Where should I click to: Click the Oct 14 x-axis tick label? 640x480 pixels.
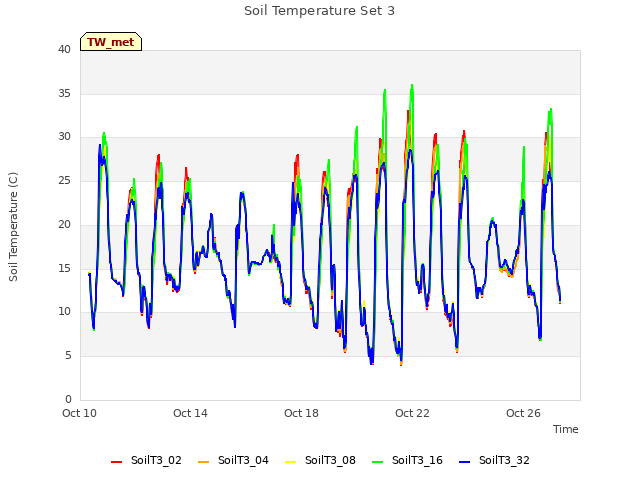tap(190, 413)
